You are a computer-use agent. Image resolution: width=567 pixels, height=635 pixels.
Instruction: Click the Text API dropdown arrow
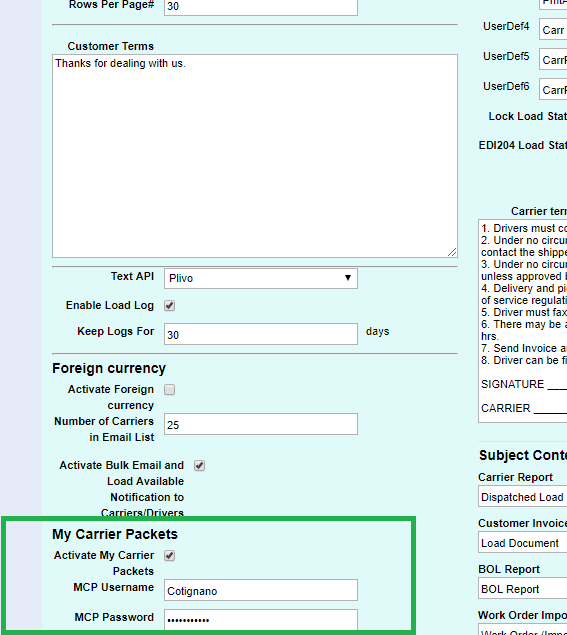pyautogui.click(x=347, y=278)
